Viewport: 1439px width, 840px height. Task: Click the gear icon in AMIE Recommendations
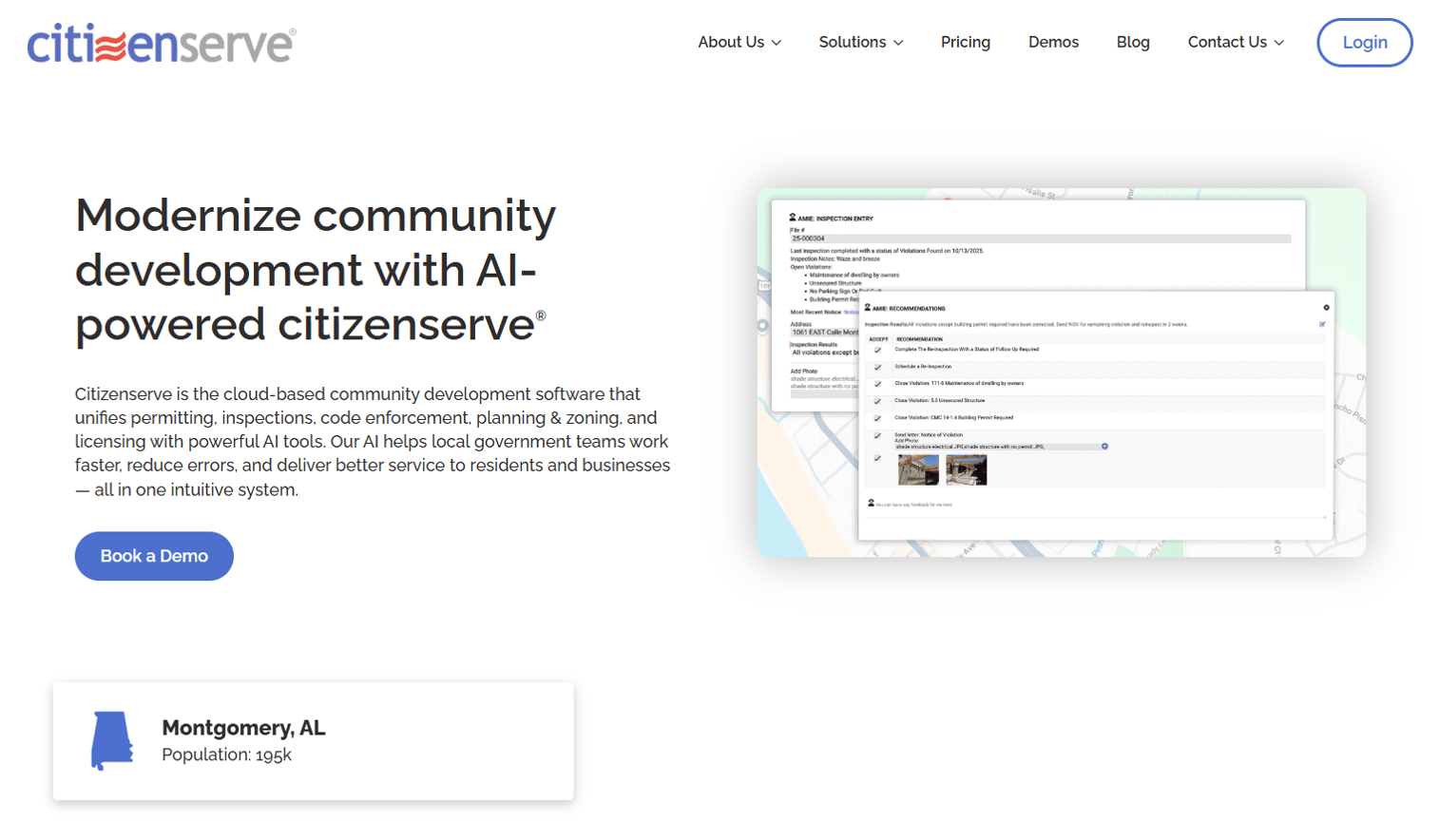[x=1326, y=308]
